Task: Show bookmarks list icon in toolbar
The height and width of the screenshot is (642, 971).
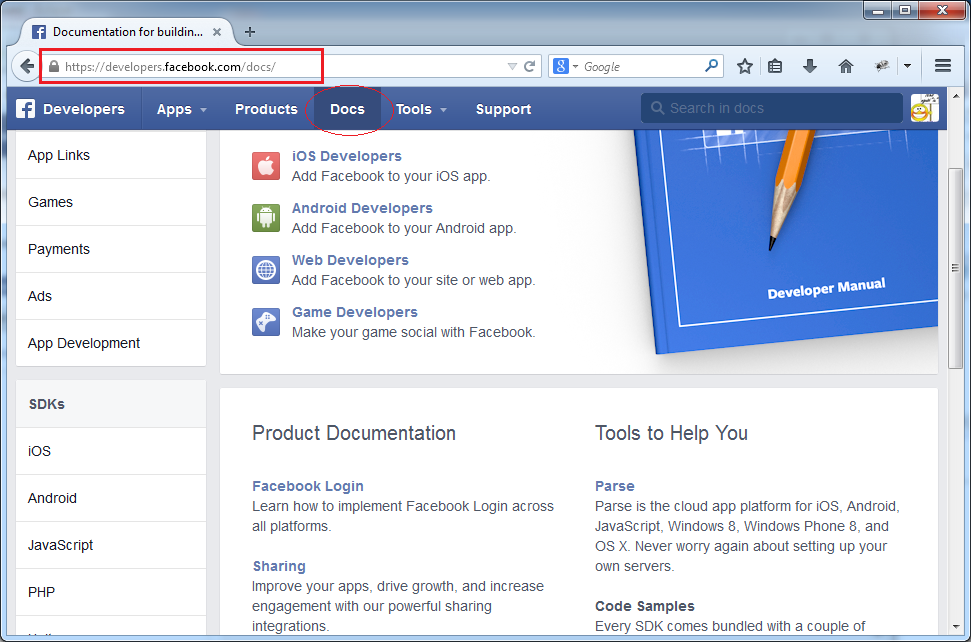Action: (x=775, y=66)
